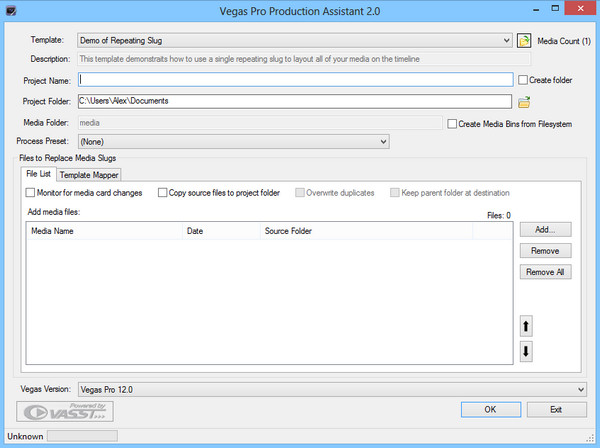
Task: Click the template folder icon beside Media Count
Action: [x=523, y=41]
